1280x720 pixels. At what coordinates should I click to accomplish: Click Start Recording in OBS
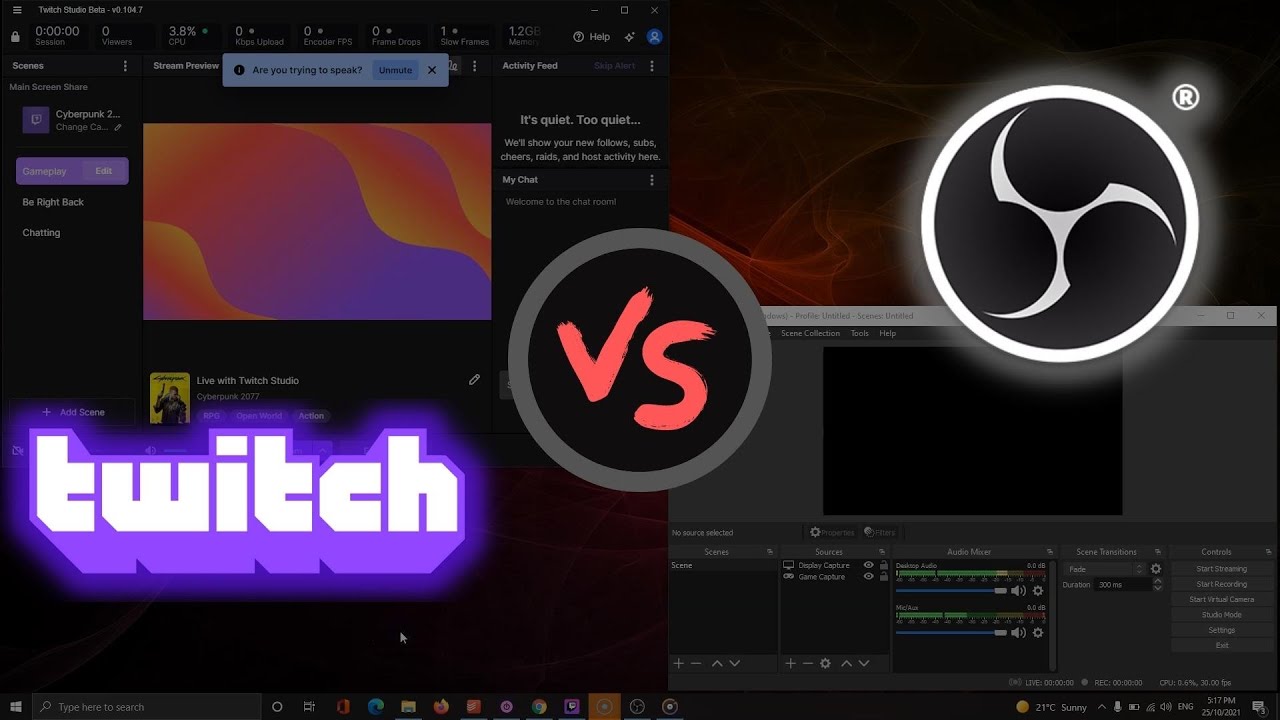pyautogui.click(x=1222, y=584)
